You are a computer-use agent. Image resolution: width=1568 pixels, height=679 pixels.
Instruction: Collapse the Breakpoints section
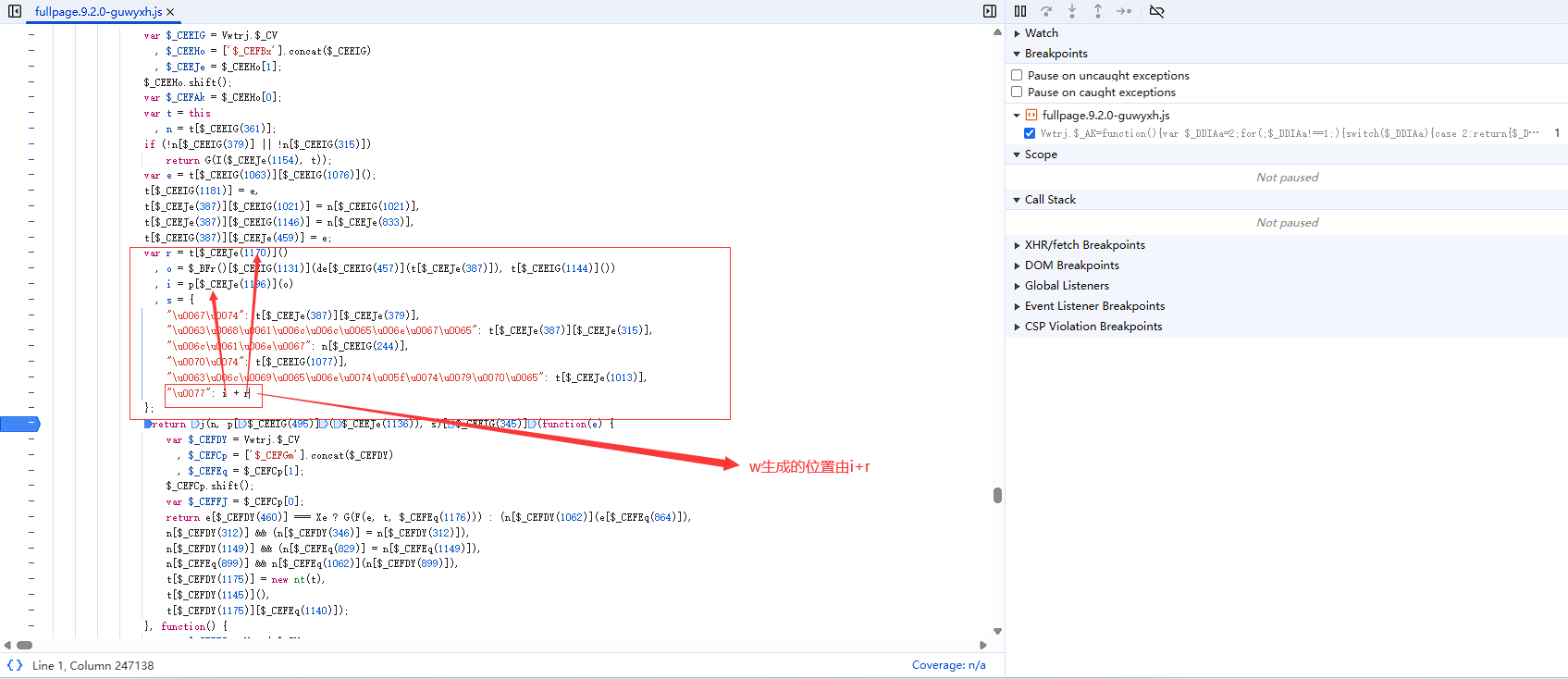click(x=1018, y=54)
